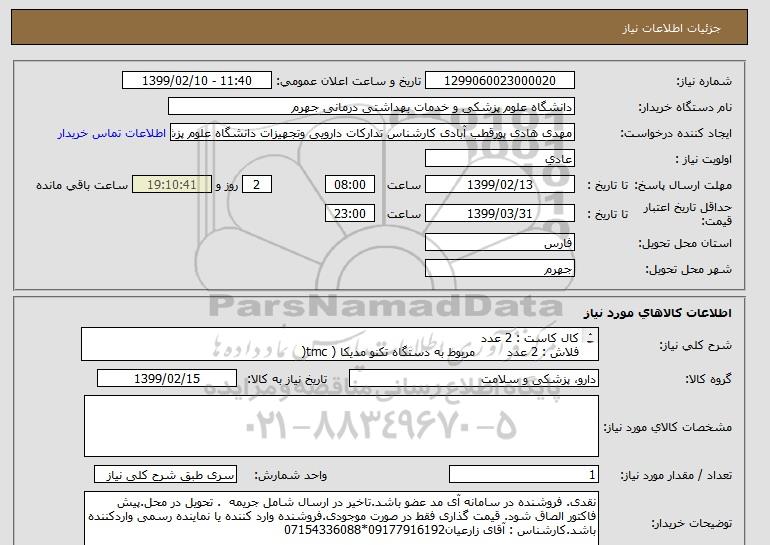The height and width of the screenshot is (545, 770).
Task: Click the small scroll arrows in the description box
Action: (590, 337)
